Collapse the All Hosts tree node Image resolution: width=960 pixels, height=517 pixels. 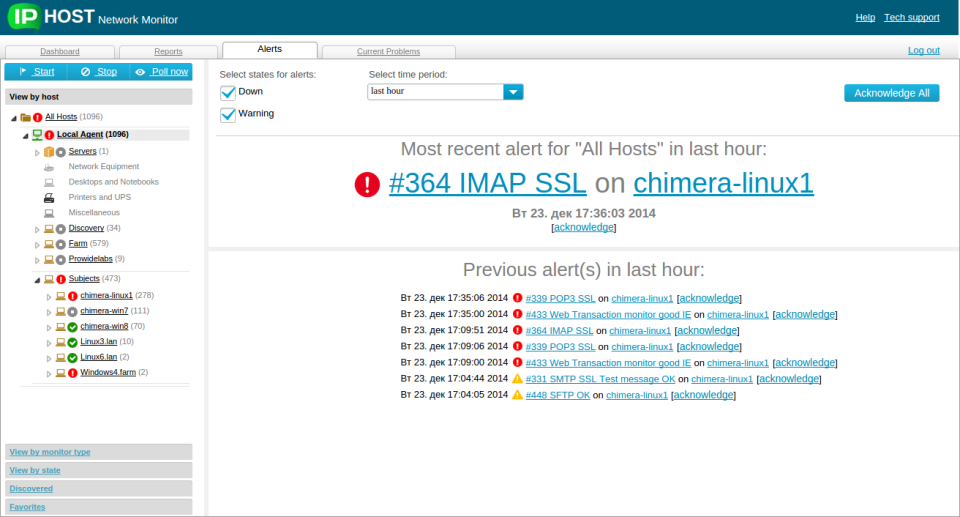(13, 118)
